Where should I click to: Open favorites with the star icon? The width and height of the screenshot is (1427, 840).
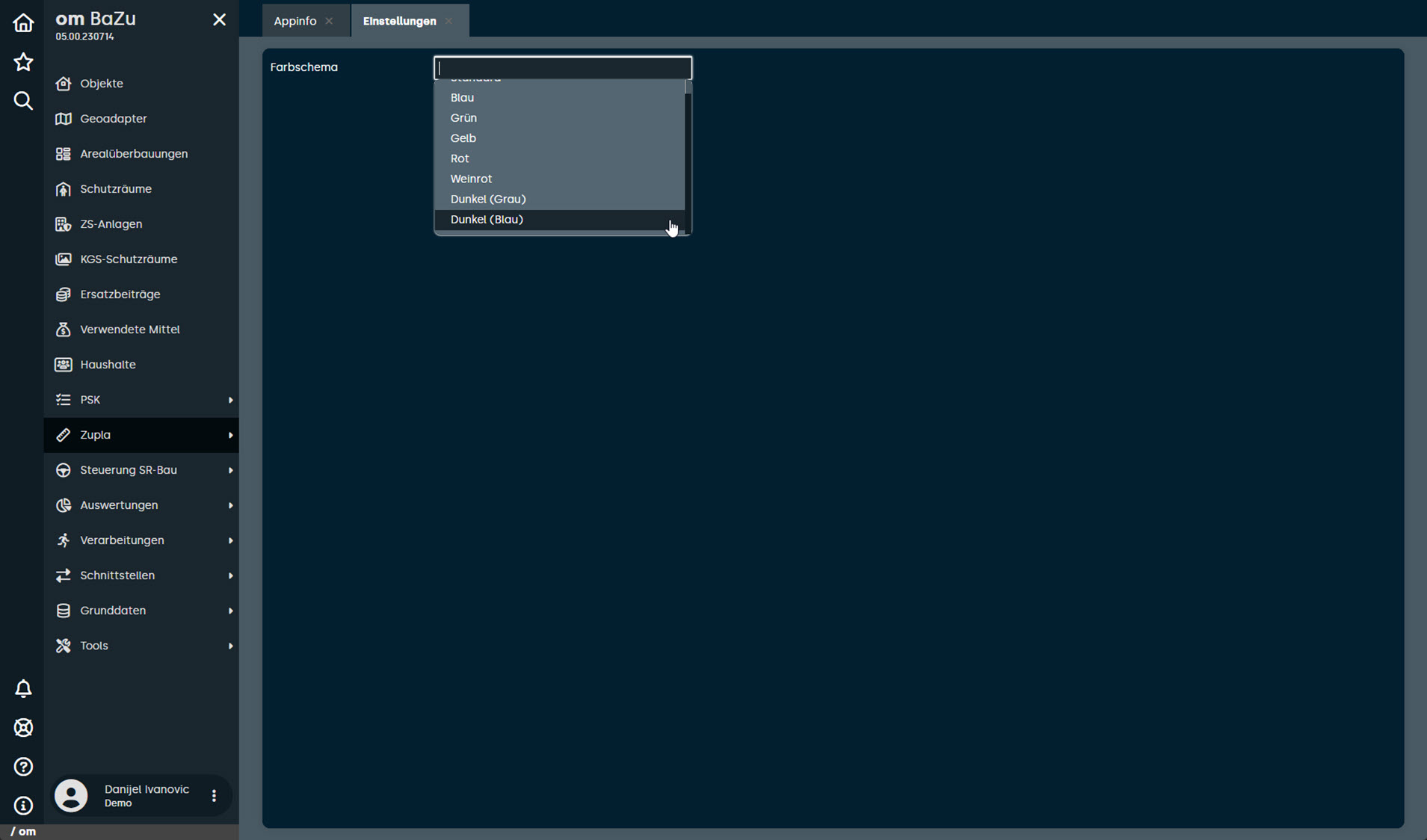(x=23, y=62)
